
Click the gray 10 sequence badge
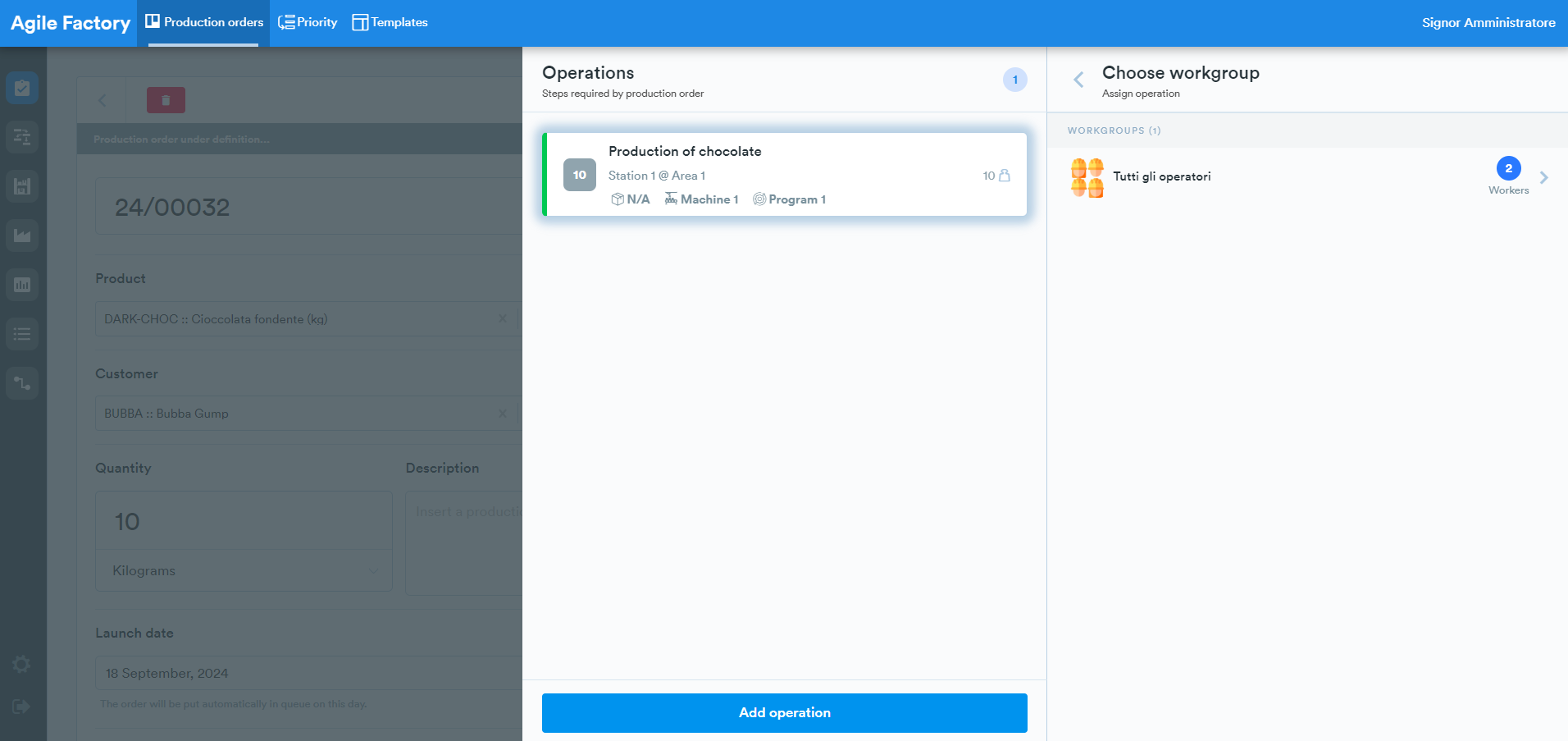580,175
